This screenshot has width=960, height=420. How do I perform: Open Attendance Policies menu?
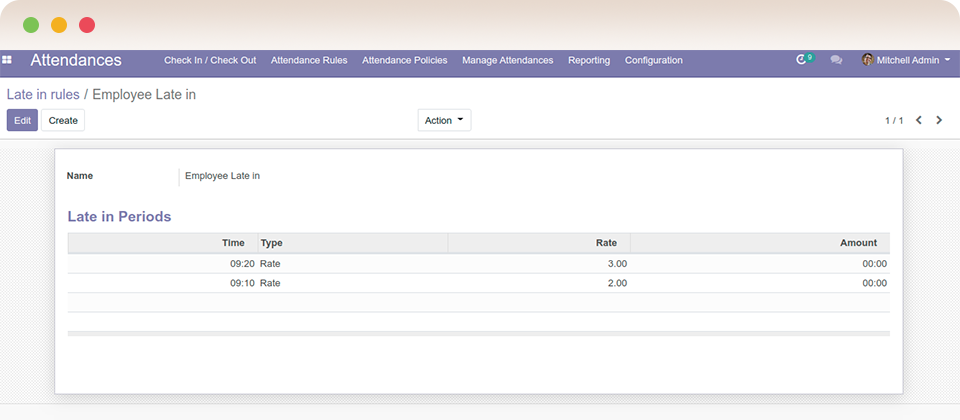point(405,60)
